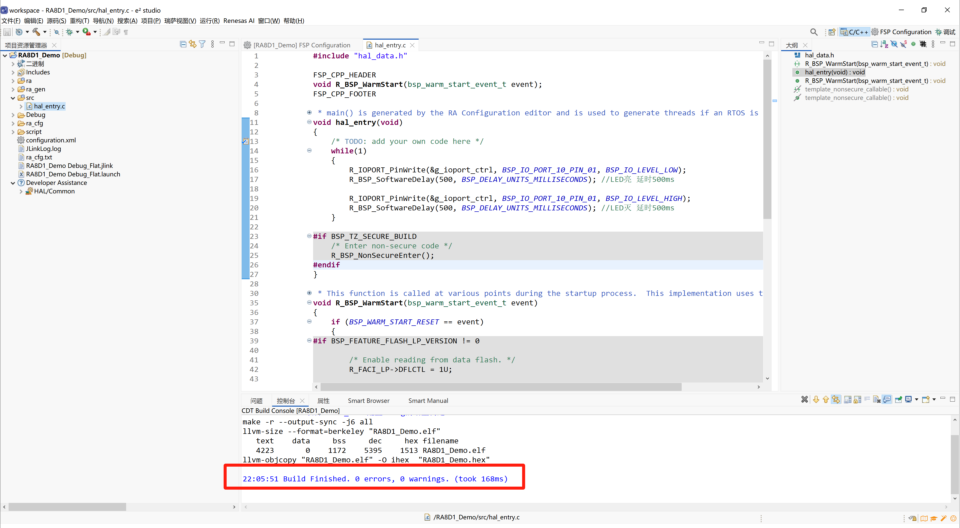Click console next error down arrow
The width and height of the screenshot is (960, 528).
point(816,399)
